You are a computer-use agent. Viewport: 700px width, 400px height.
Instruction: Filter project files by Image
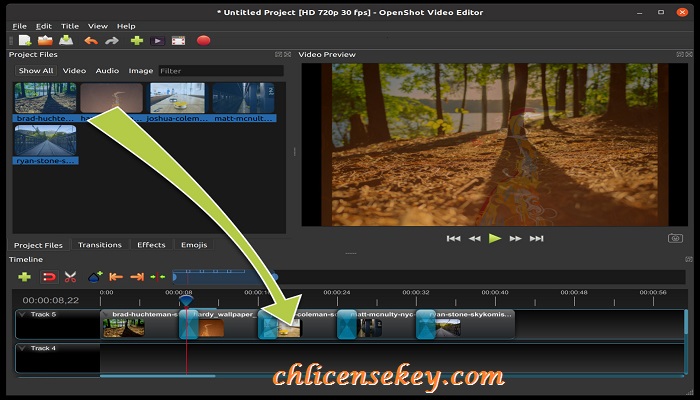(x=141, y=71)
